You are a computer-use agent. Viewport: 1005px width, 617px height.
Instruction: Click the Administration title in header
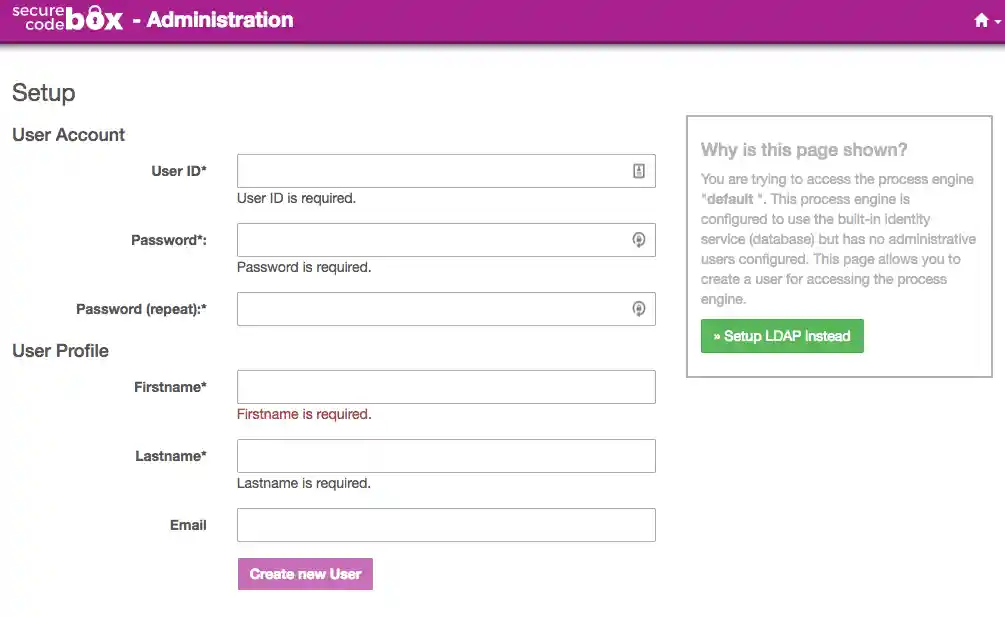tap(220, 19)
